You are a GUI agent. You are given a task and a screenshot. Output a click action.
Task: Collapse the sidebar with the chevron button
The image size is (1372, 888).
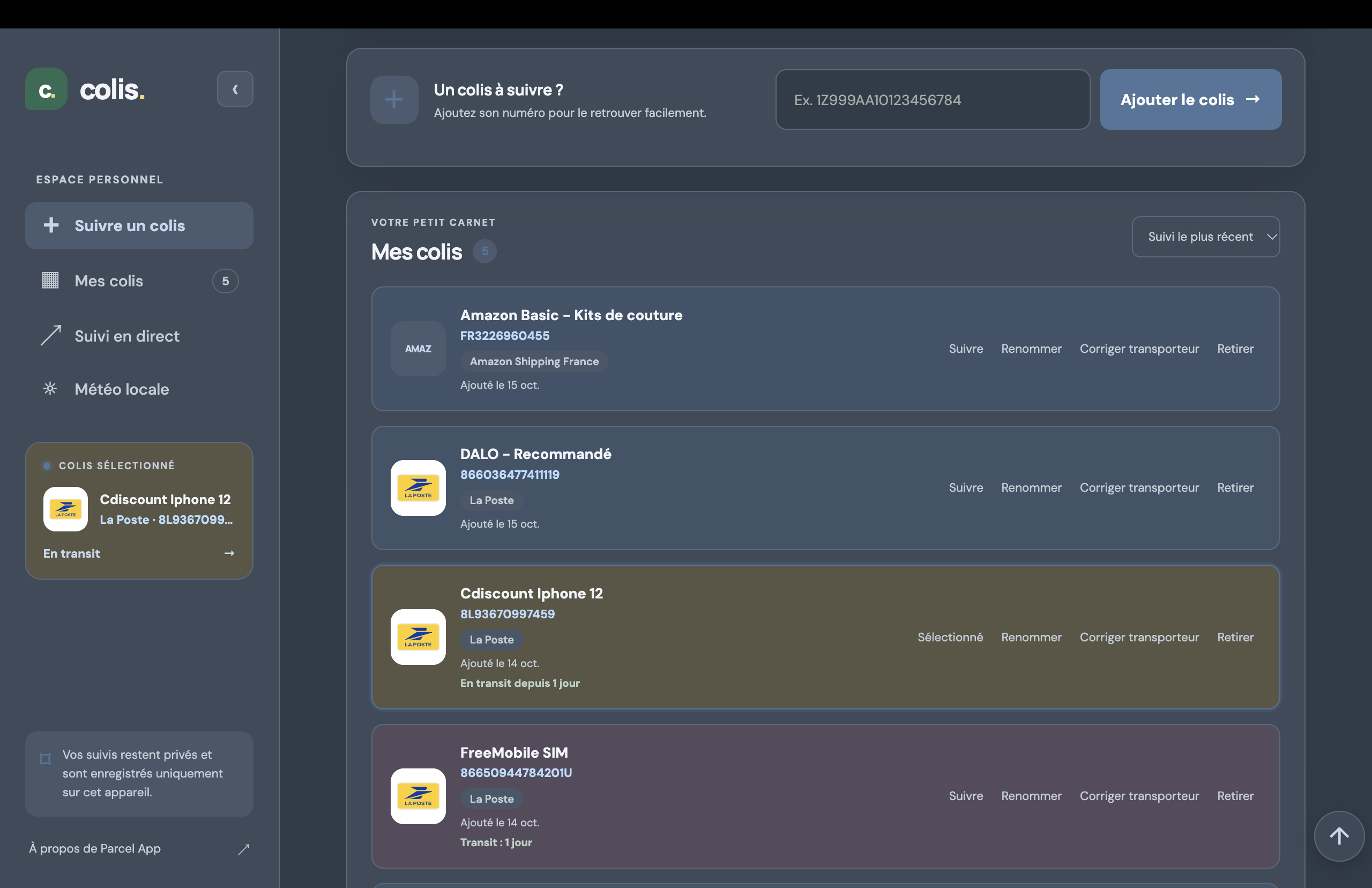tap(235, 89)
